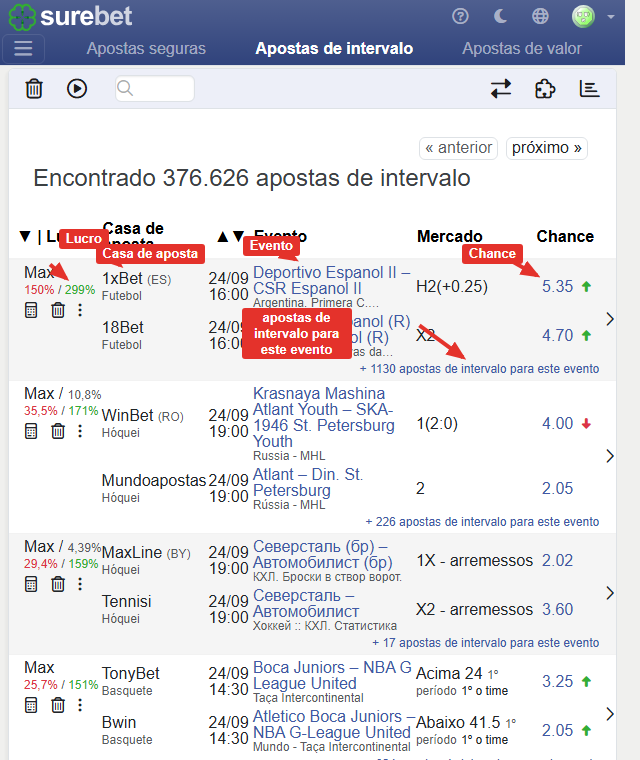The width and height of the screenshot is (640, 760).
Task: Click the 18Bet bookmaker name
Action: pyautogui.click(x=123, y=328)
